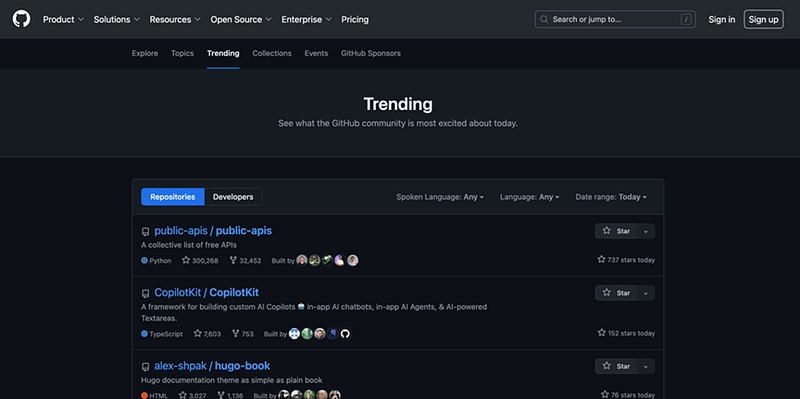Open alex-shpak / hugo-book repository link
800x399 pixels.
(x=212, y=366)
